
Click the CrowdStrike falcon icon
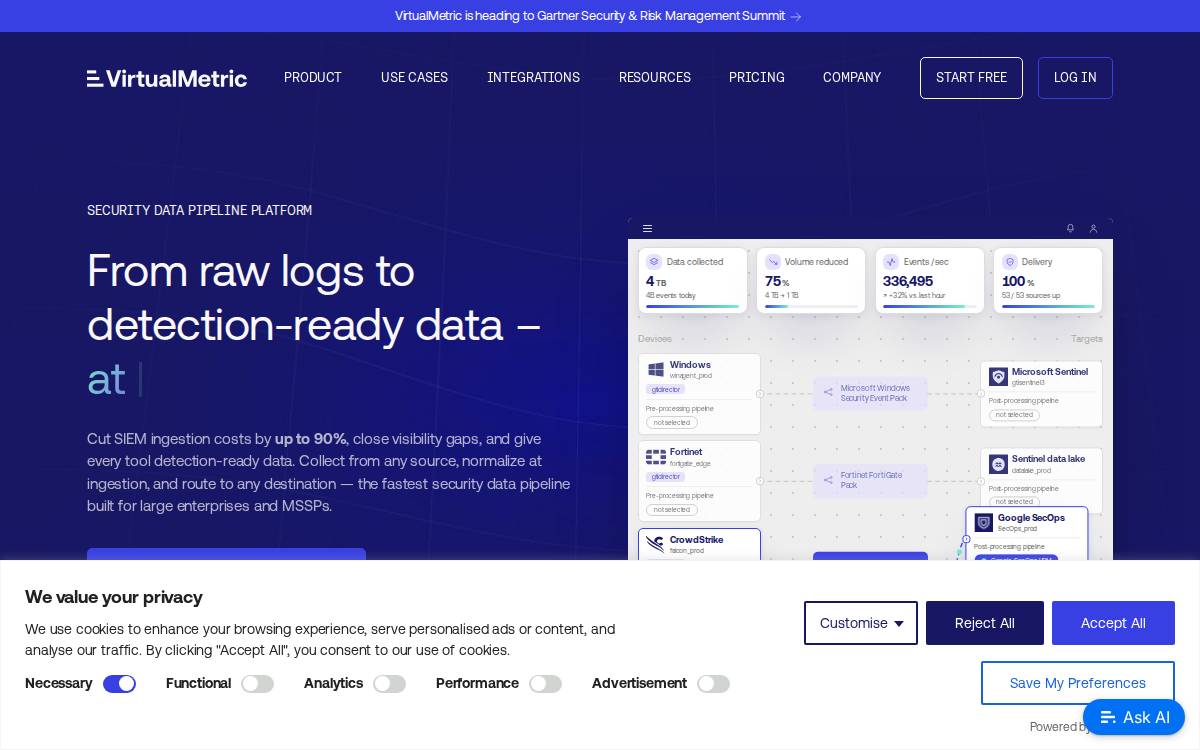[656, 544]
